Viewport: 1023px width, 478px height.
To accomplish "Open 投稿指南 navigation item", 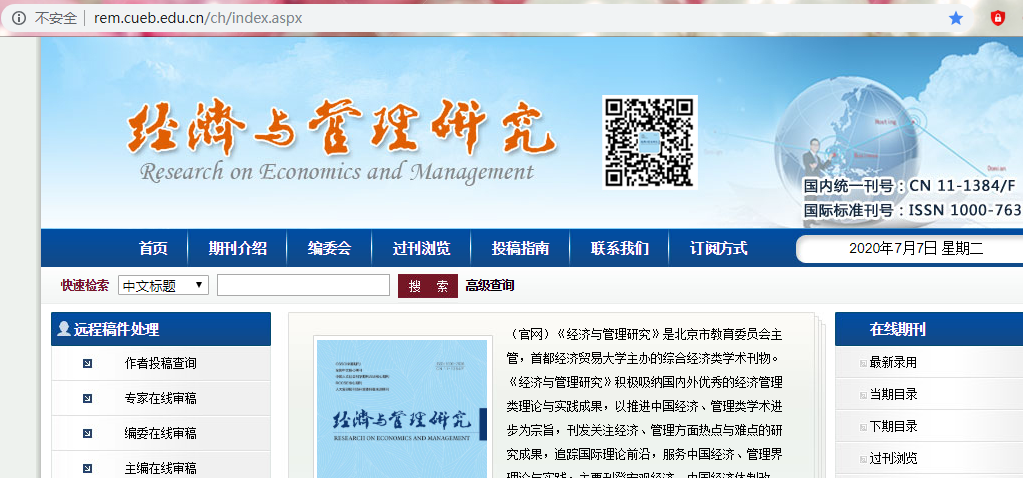I will (520, 248).
